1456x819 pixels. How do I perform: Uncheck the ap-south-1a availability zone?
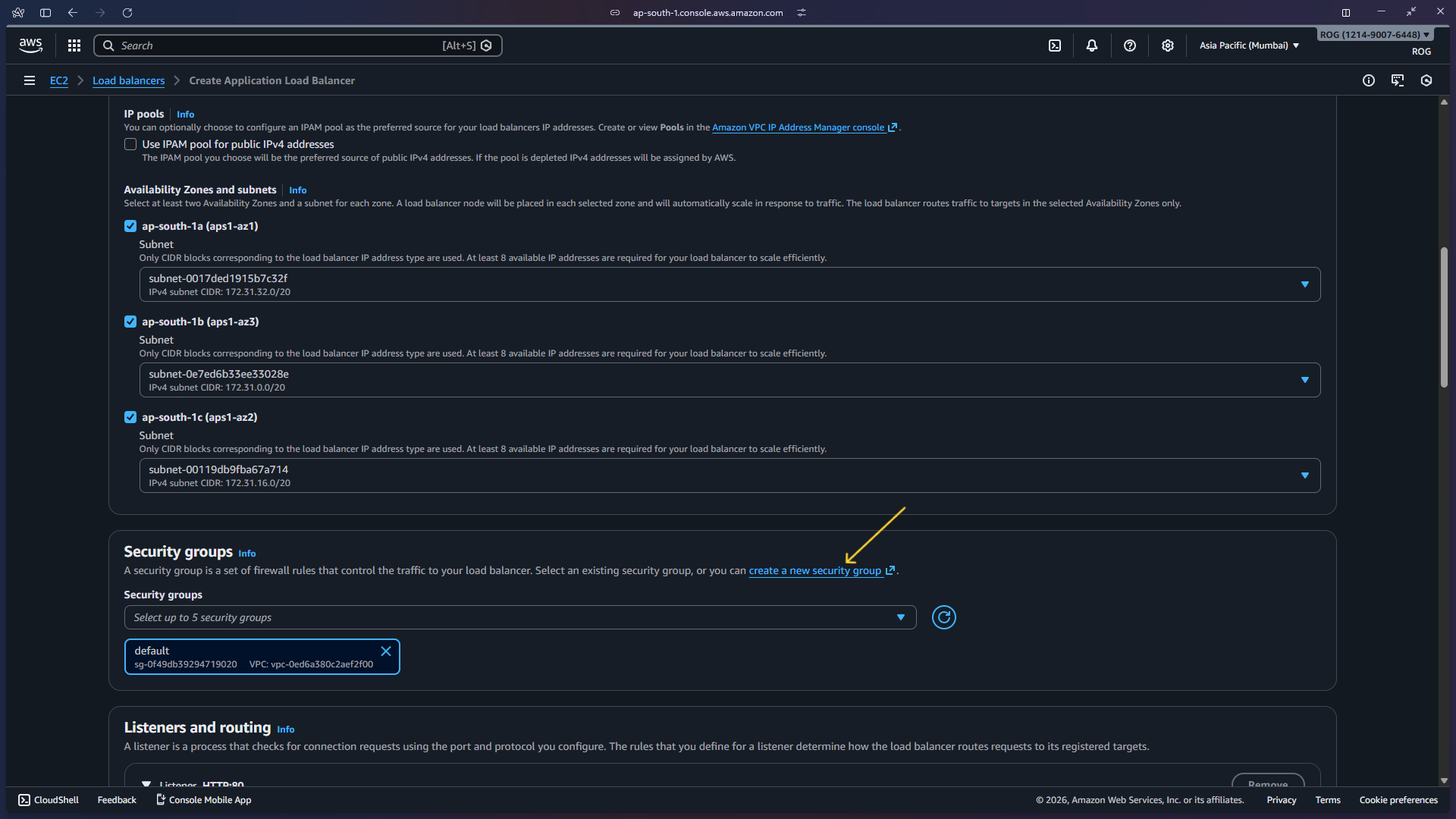click(x=130, y=225)
